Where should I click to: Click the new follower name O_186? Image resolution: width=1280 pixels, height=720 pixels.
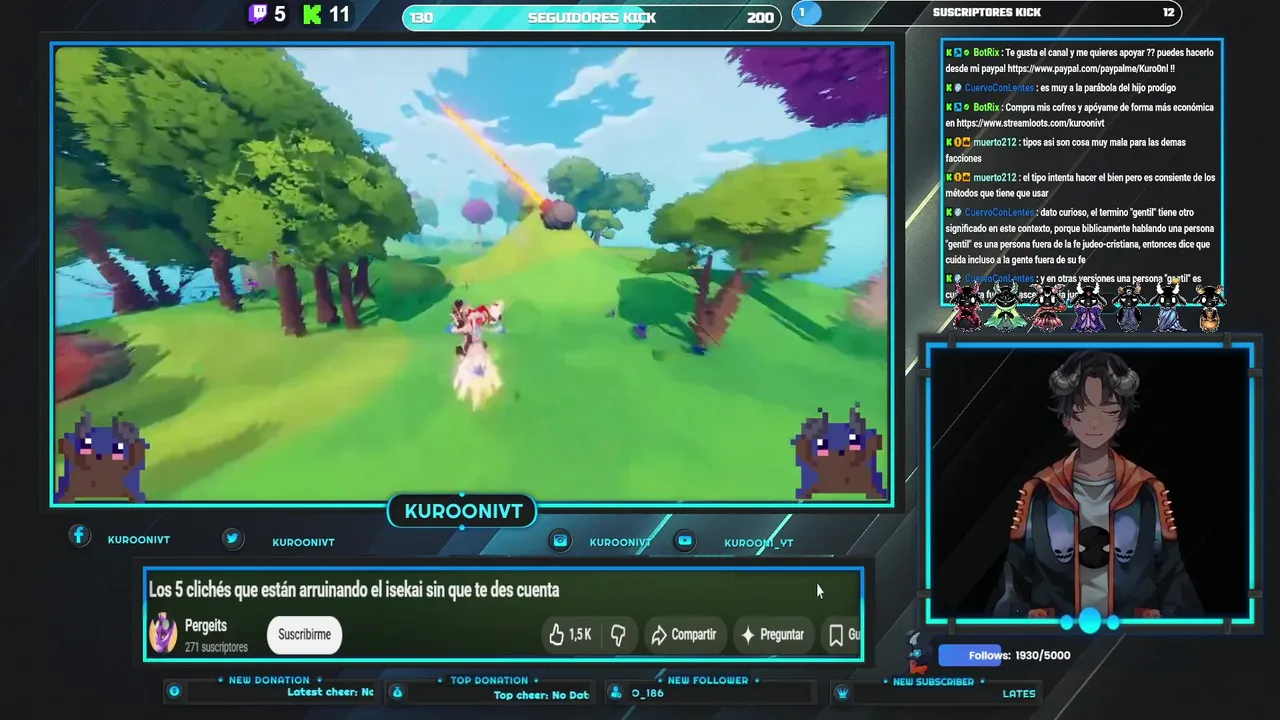(x=647, y=693)
